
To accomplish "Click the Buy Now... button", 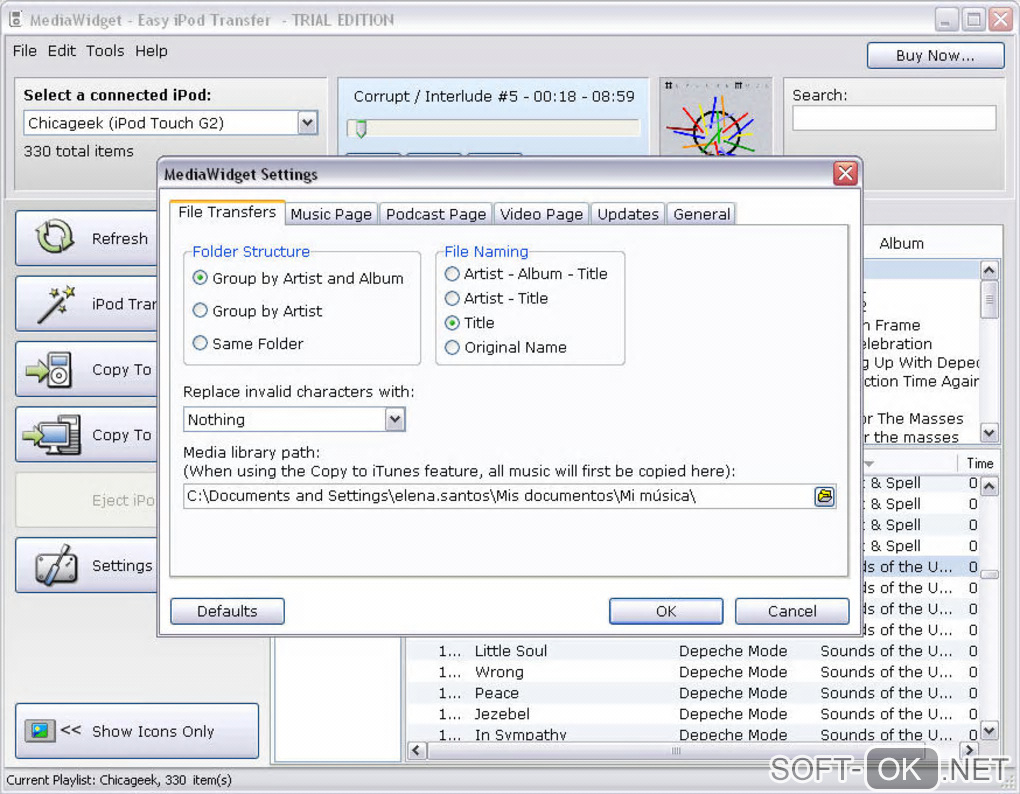I will [x=935, y=55].
